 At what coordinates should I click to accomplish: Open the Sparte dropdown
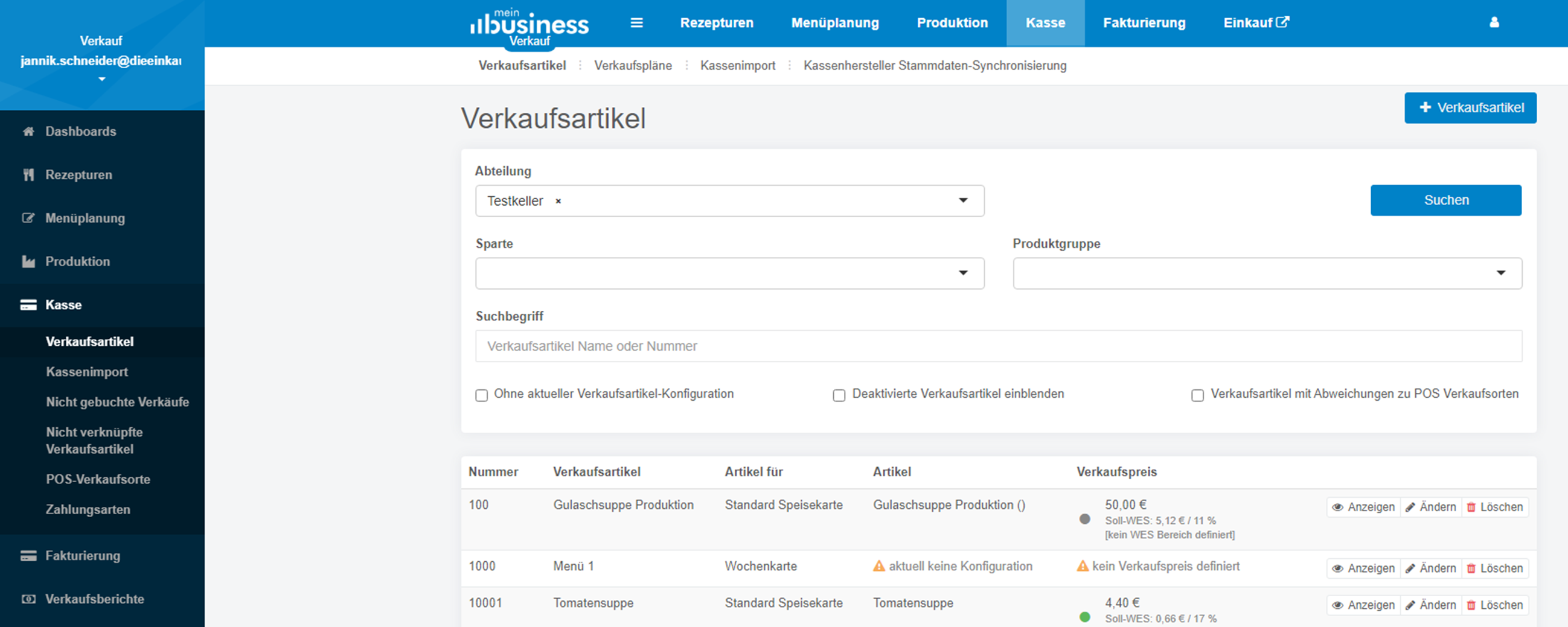pyautogui.click(x=730, y=273)
